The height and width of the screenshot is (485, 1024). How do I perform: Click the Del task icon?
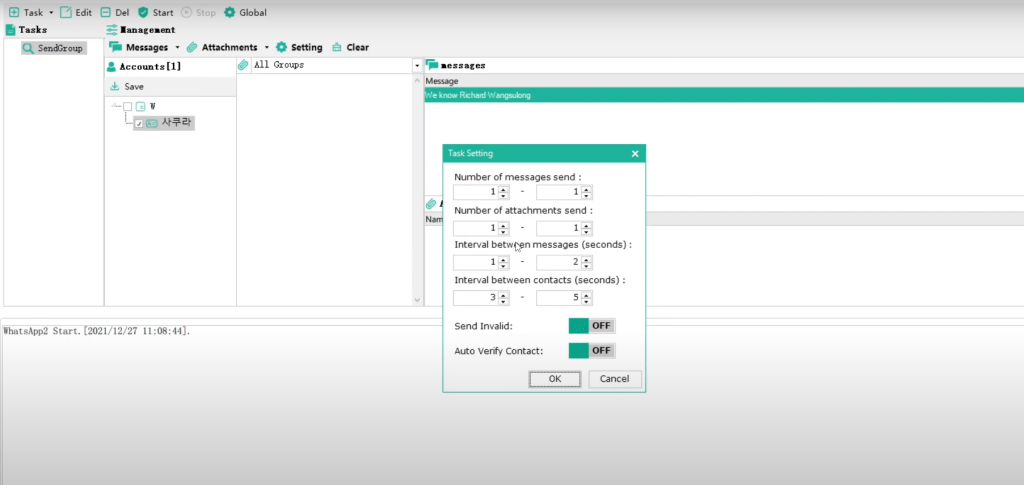pyautogui.click(x=105, y=13)
